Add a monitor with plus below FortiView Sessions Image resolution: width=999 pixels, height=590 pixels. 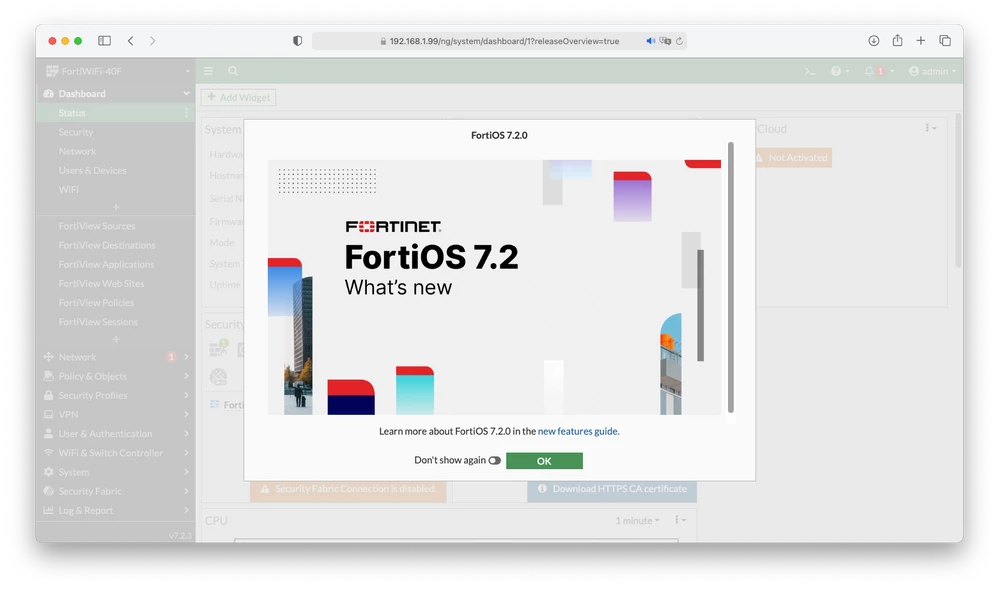116,339
